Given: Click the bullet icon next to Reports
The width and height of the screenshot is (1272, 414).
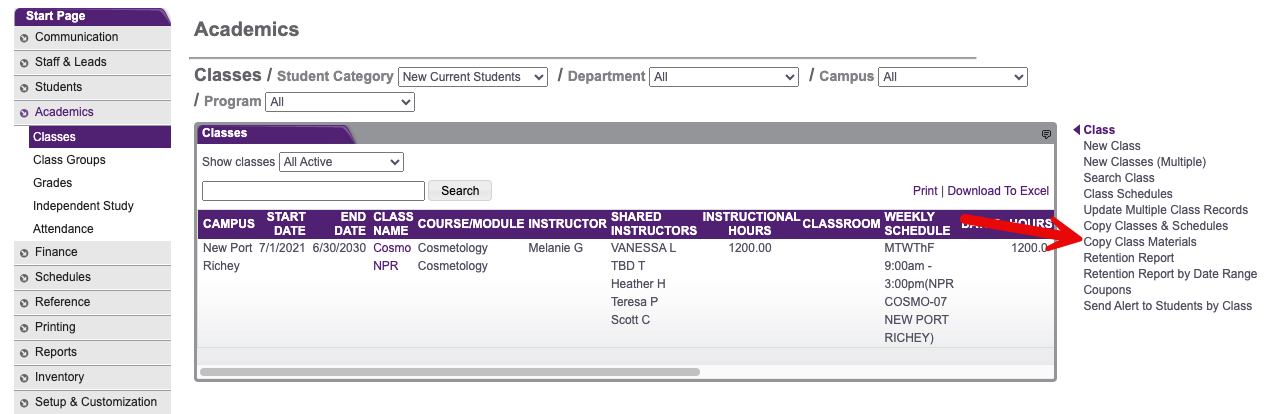Looking at the screenshot, I should [24, 353].
